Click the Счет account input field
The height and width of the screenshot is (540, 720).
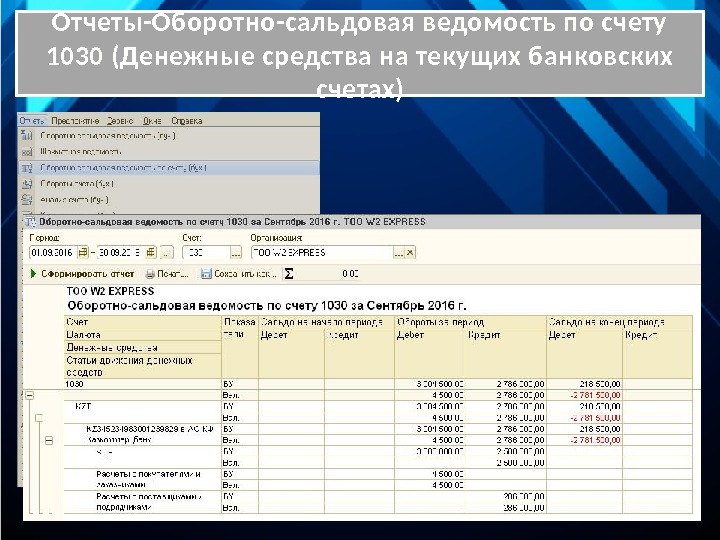click(x=206, y=252)
